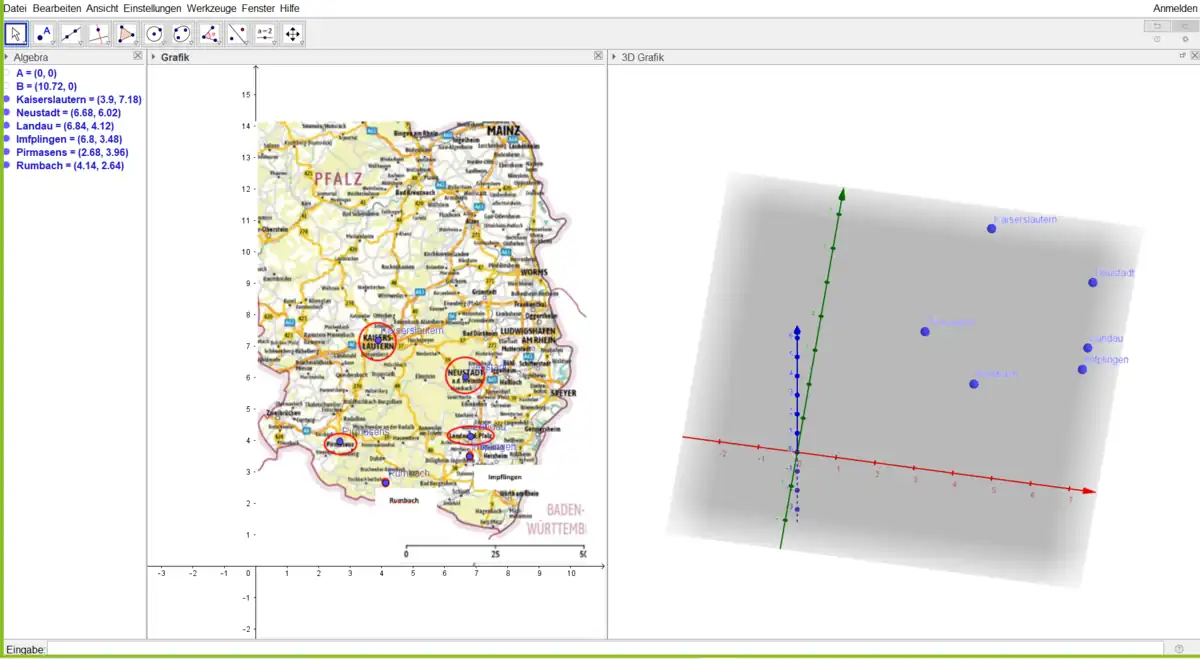Select the New Point tool
1200x659 pixels.
coord(44,34)
